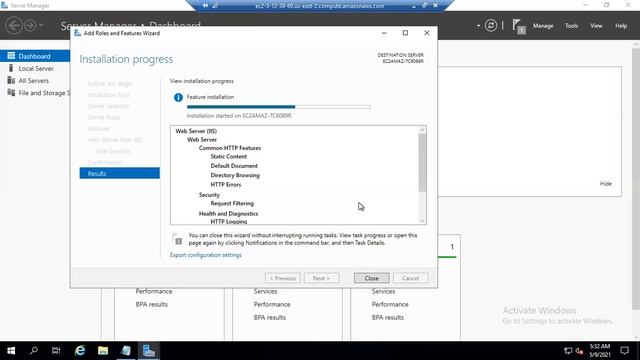Select HTTP Errors entry

coord(226,184)
